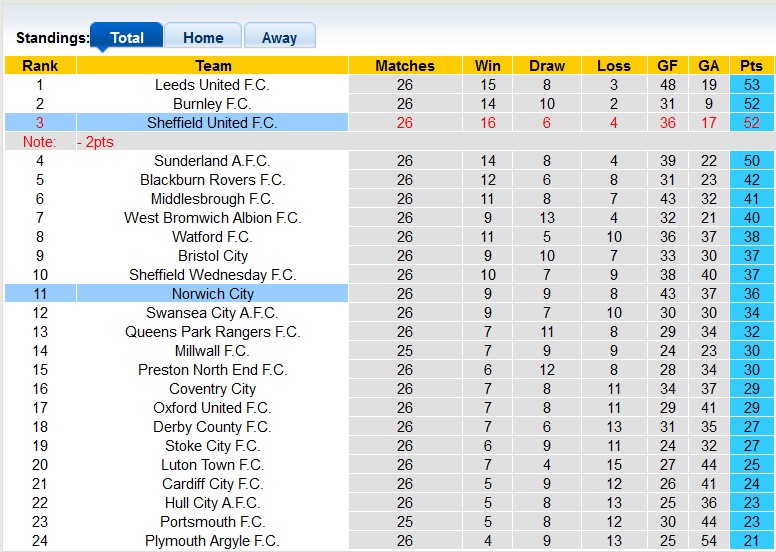Click the Norwich City highlighted row

[212, 294]
